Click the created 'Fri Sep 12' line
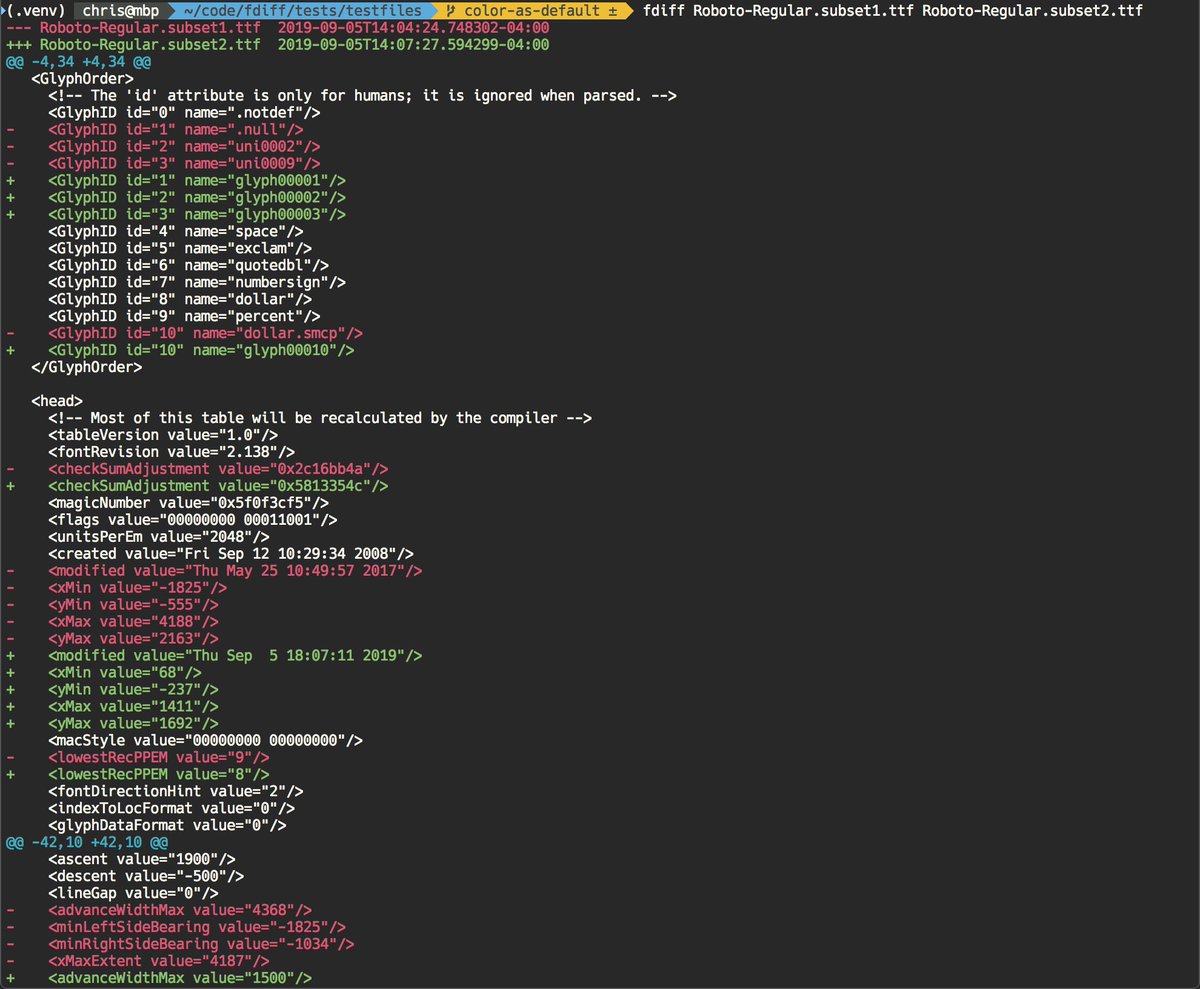1200x989 pixels. coord(230,555)
